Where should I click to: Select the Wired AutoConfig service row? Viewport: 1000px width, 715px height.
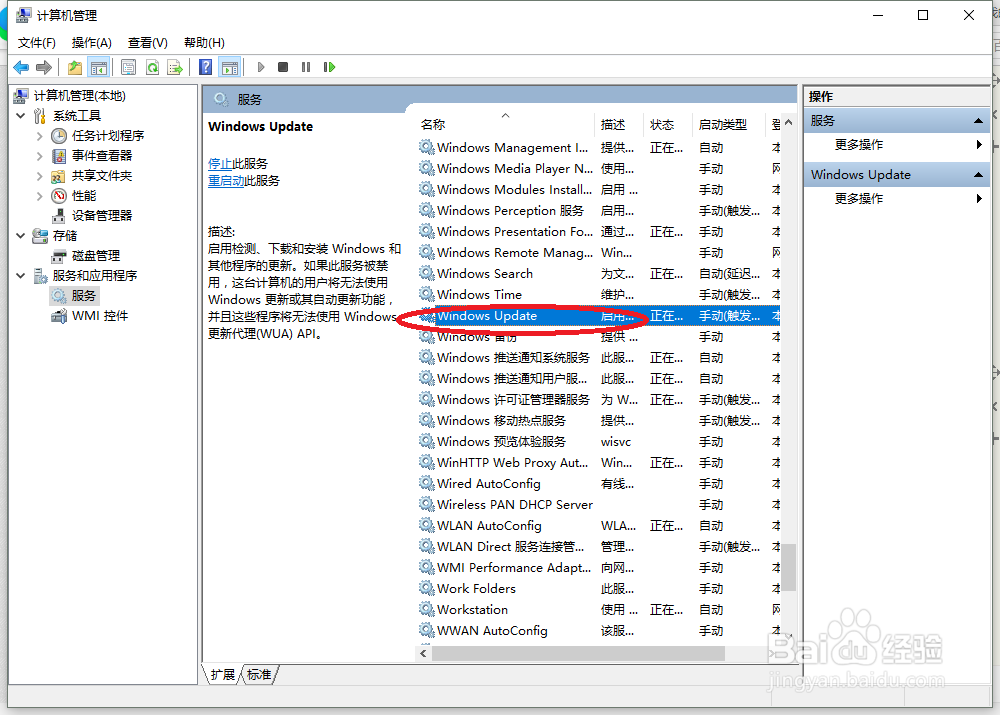[x=598, y=483]
